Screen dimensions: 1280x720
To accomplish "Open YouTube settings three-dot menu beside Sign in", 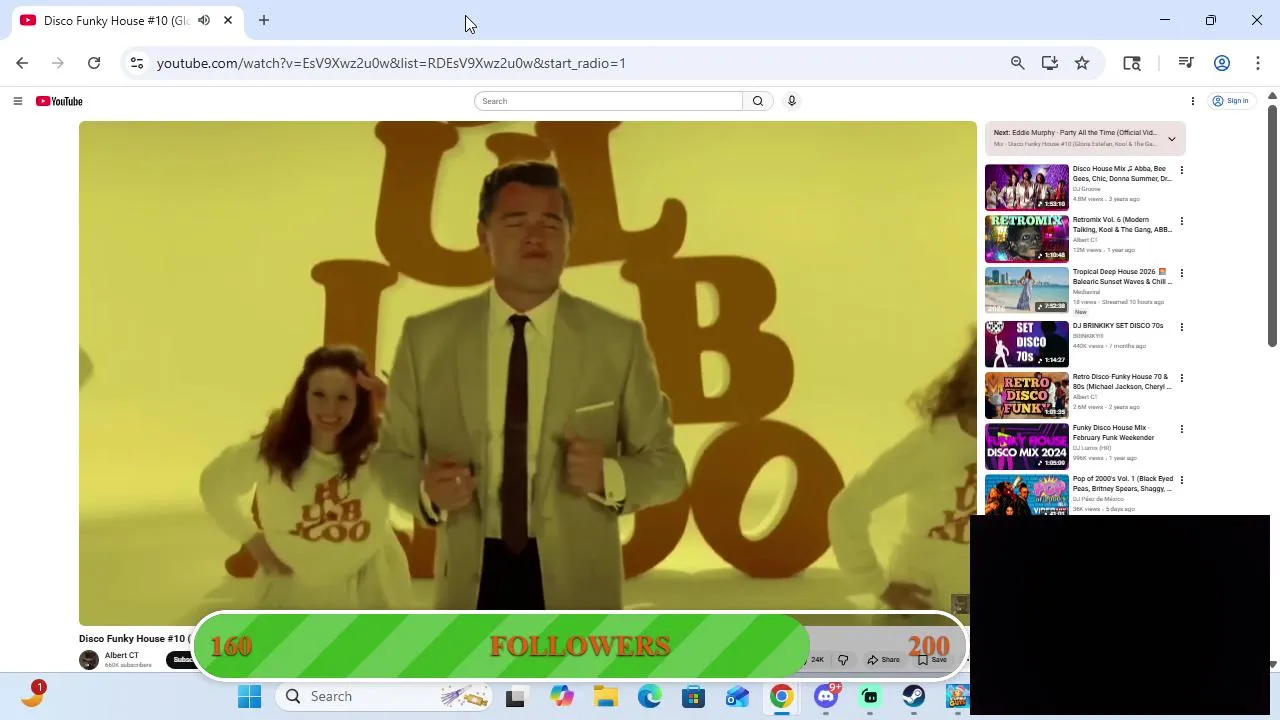I will pyautogui.click(x=1193, y=101).
